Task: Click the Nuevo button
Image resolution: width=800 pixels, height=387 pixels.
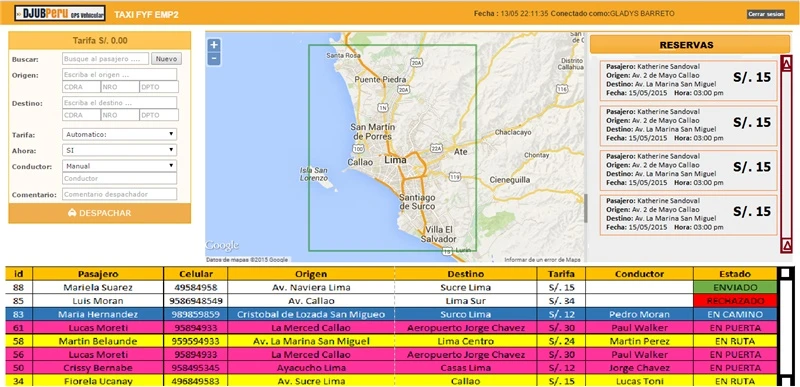Action: pyautogui.click(x=166, y=59)
